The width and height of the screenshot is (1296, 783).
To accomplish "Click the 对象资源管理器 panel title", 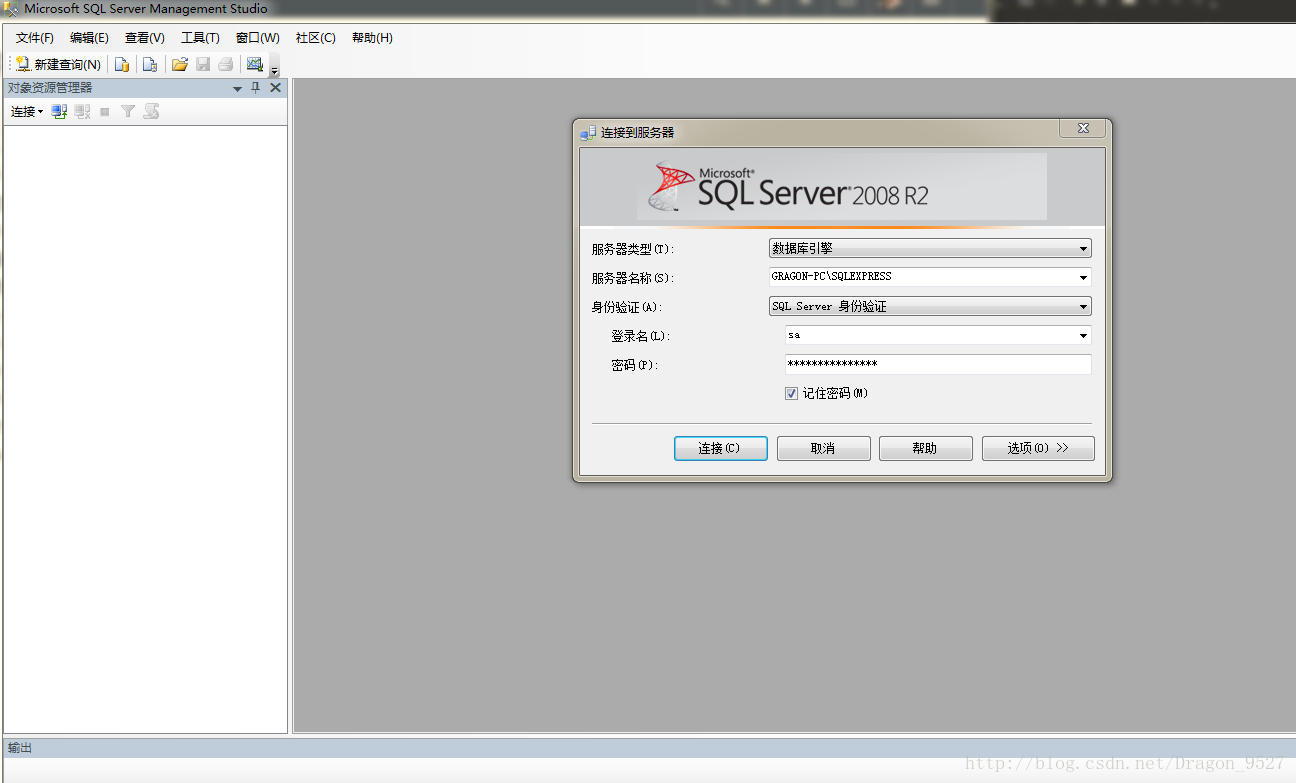I will point(50,88).
